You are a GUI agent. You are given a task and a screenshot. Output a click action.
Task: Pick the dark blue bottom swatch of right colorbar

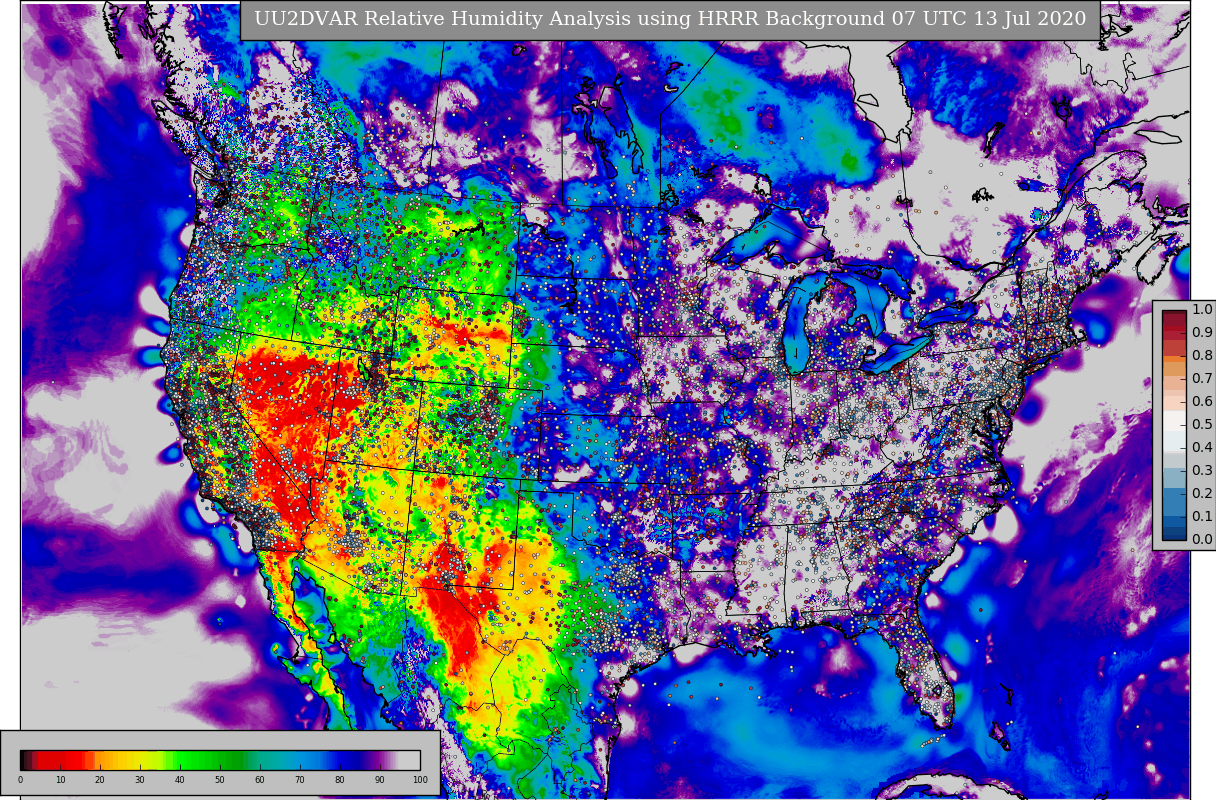(1174, 534)
